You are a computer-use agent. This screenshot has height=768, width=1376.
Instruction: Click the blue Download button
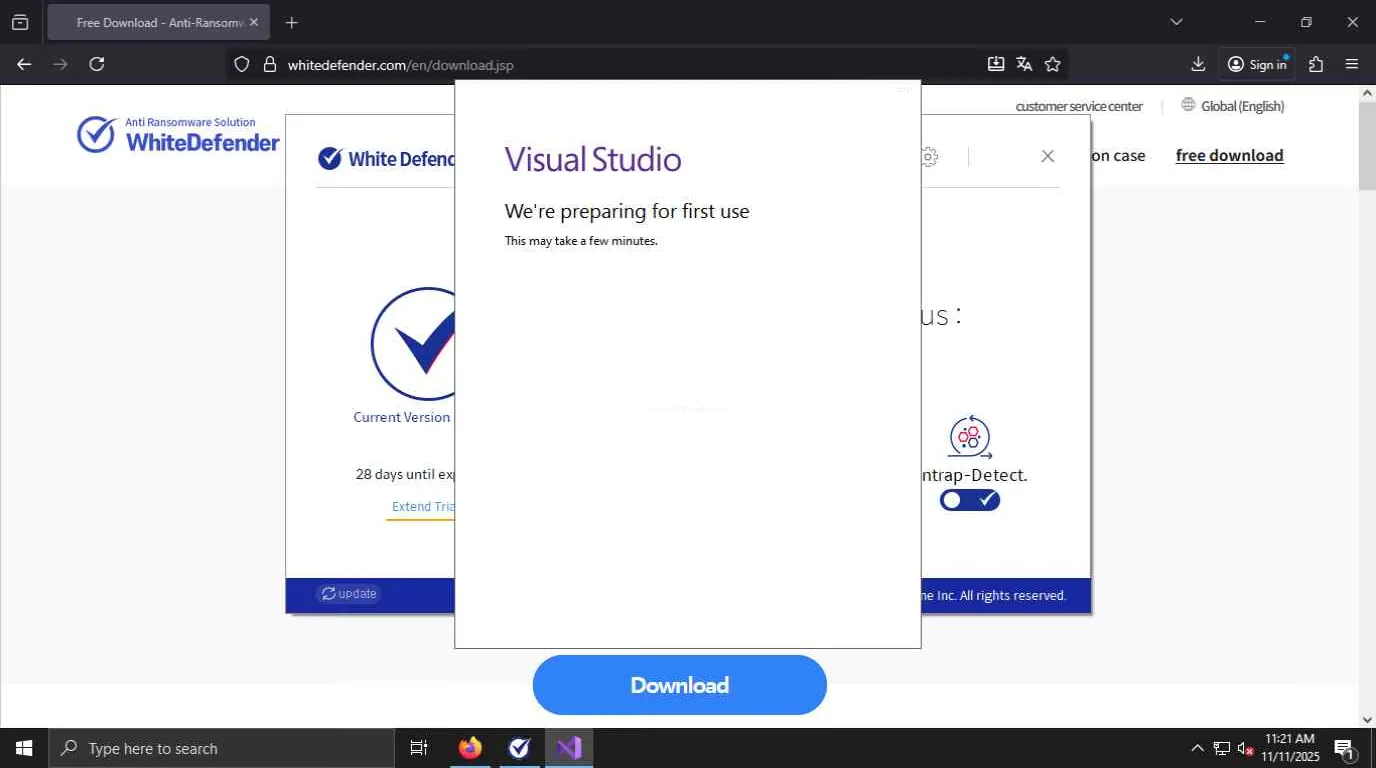pos(680,685)
